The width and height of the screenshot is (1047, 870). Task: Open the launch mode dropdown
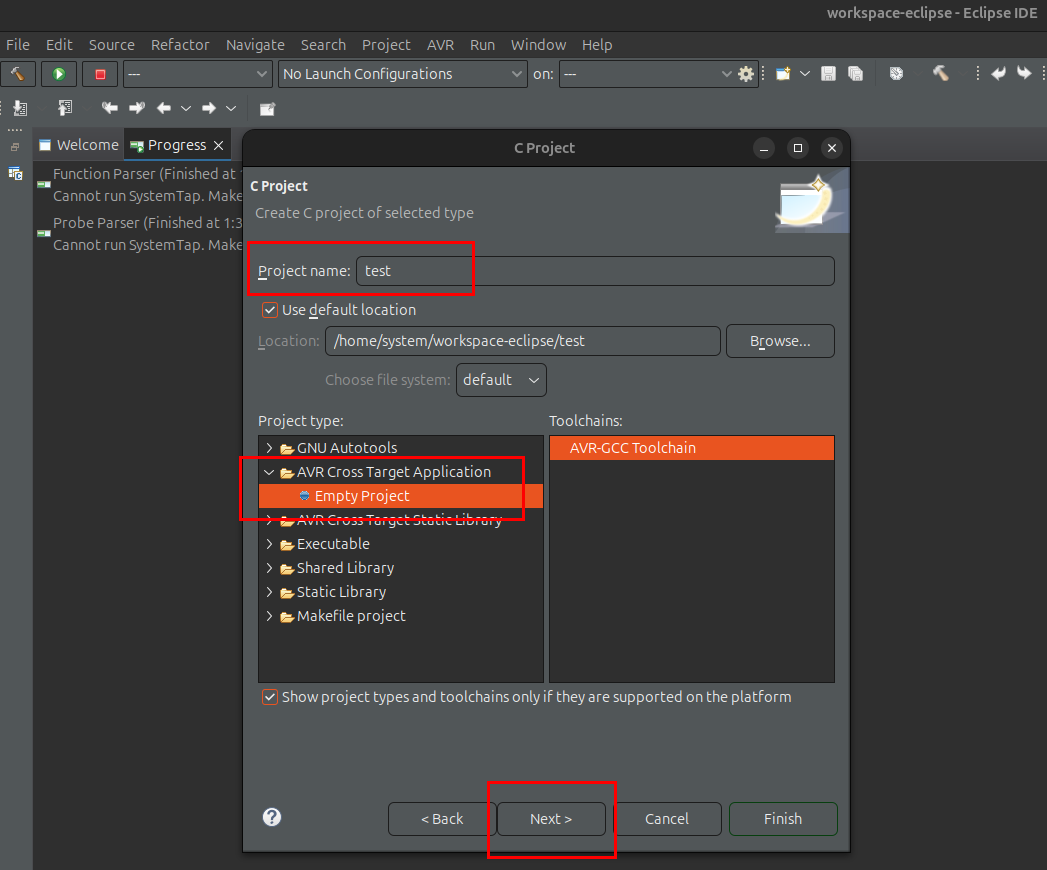197,74
